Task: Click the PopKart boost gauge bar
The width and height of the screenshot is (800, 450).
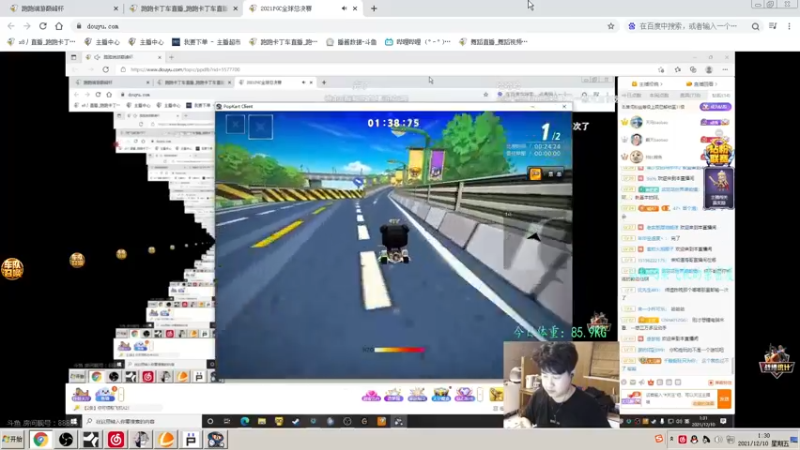Action: pos(399,349)
